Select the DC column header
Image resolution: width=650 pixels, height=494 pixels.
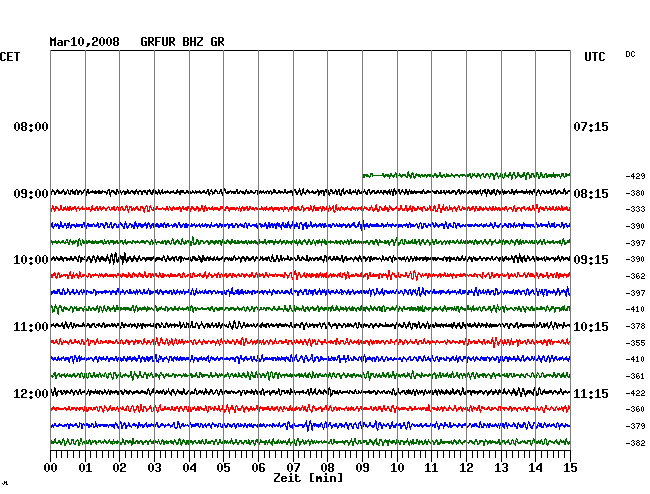click(x=630, y=54)
